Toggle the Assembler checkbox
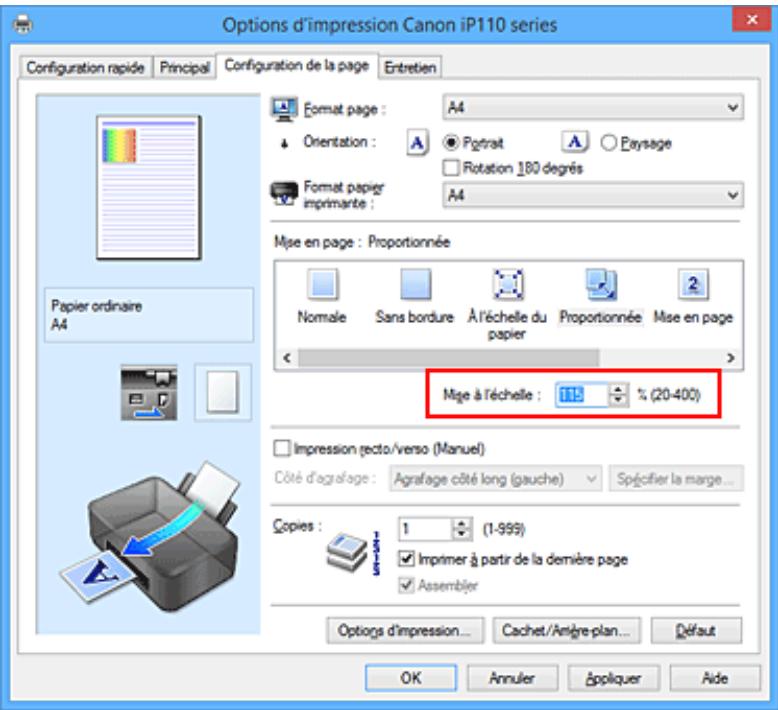This screenshot has width=778, height=710. point(406,585)
